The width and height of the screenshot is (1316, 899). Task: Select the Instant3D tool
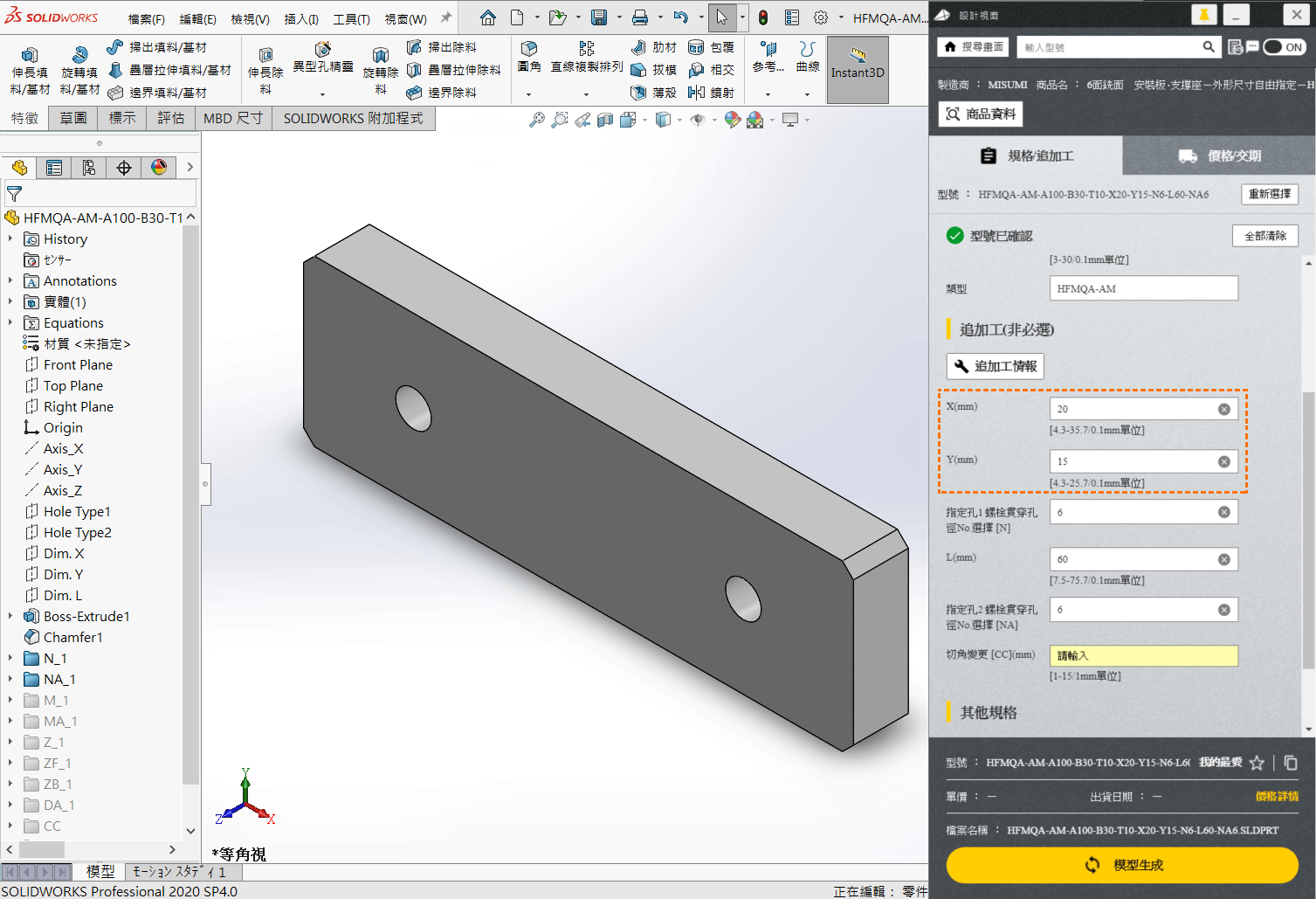click(x=858, y=69)
